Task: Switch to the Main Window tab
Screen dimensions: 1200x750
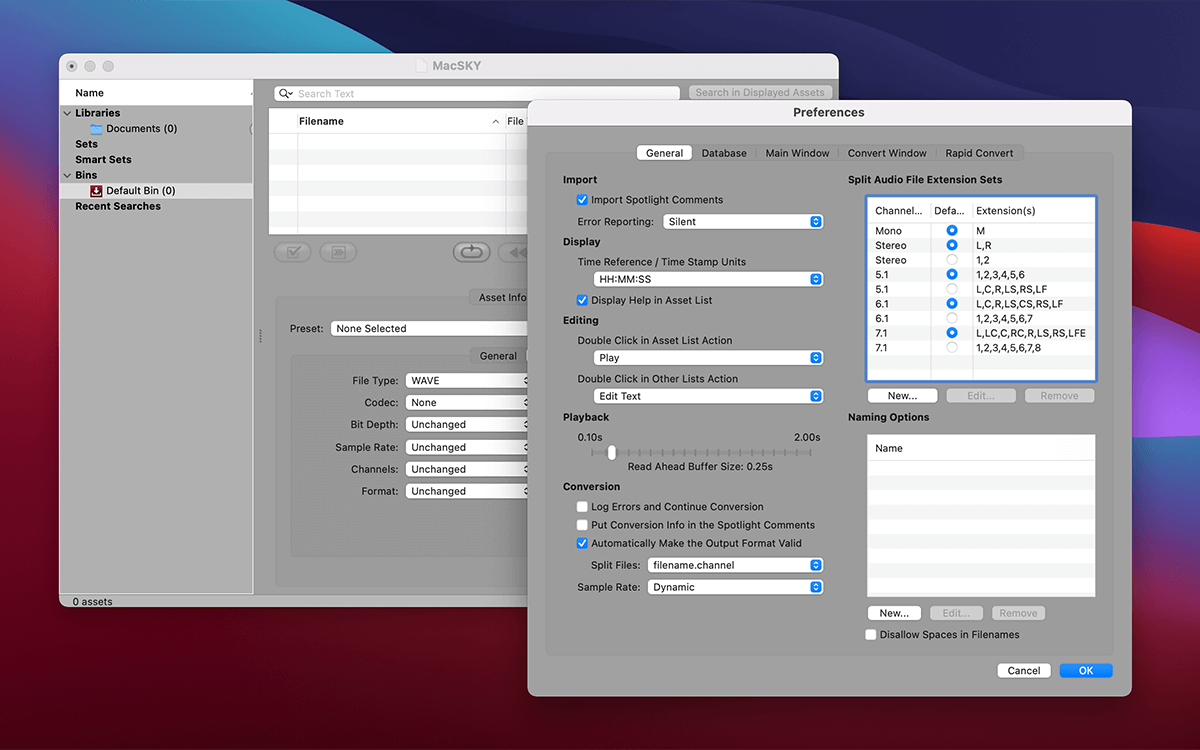Action: tap(797, 153)
